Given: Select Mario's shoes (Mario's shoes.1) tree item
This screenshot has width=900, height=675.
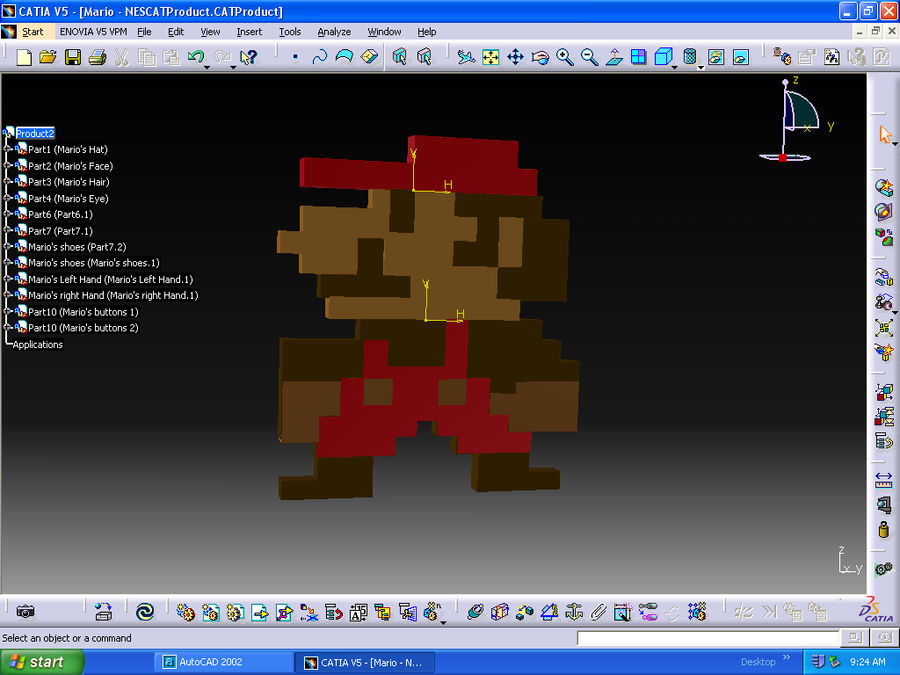Looking at the screenshot, I should pyautogui.click(x=94, y=263).
